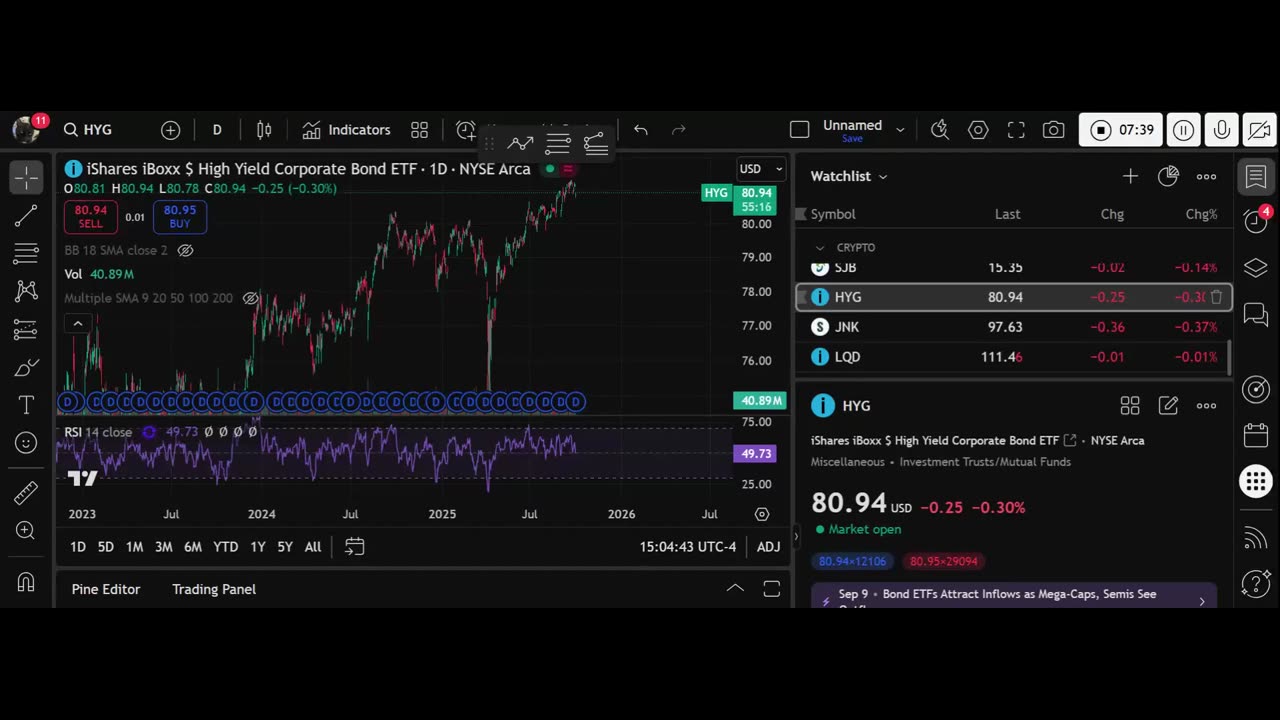Expand the Watchlist name dropdown

coord(849,176)
